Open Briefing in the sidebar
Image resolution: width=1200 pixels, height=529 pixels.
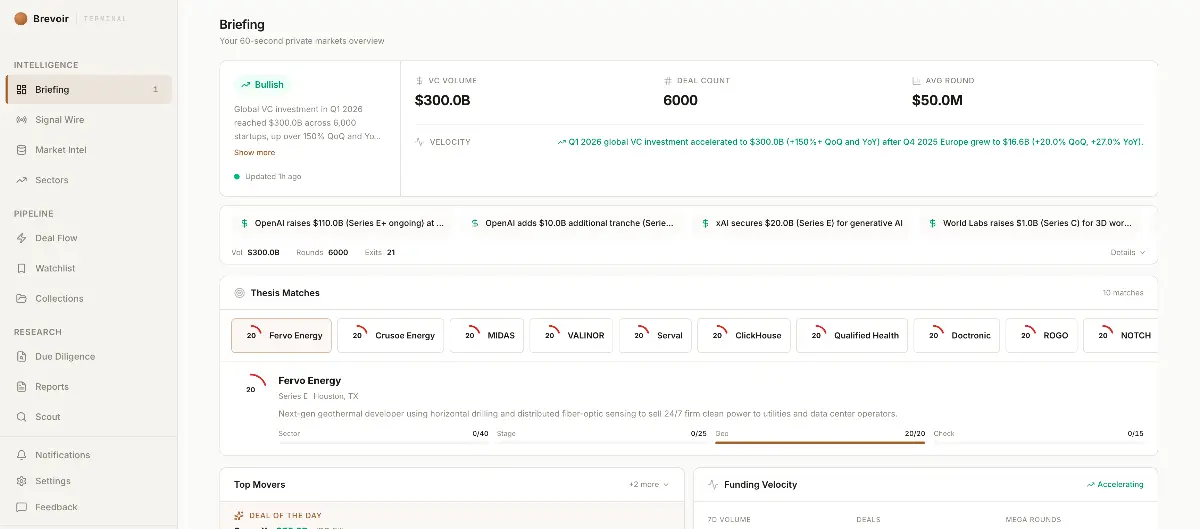[88, 89]
